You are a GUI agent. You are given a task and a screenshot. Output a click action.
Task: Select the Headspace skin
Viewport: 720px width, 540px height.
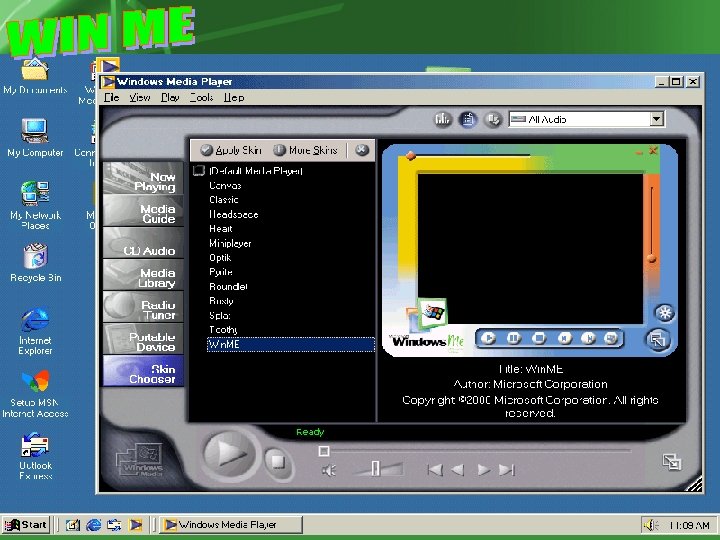[x=233, y=214]
